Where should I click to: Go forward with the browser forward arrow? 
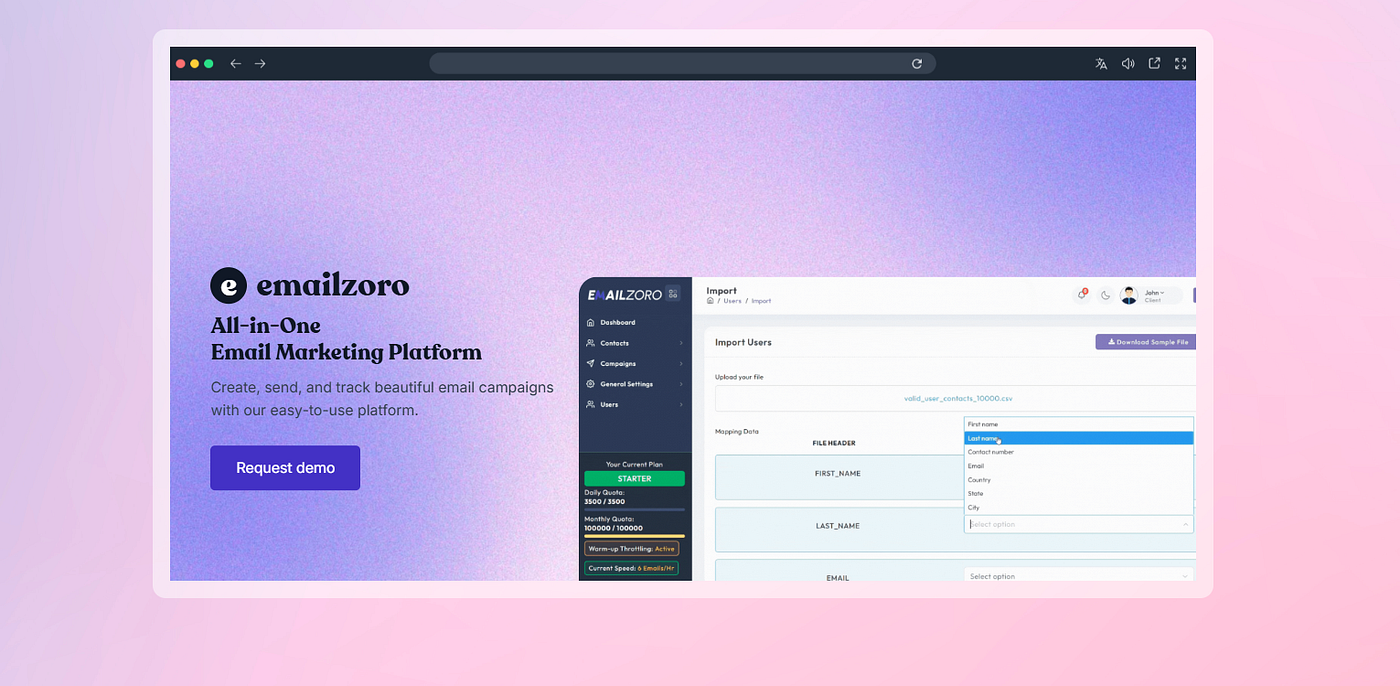[260, 64]
